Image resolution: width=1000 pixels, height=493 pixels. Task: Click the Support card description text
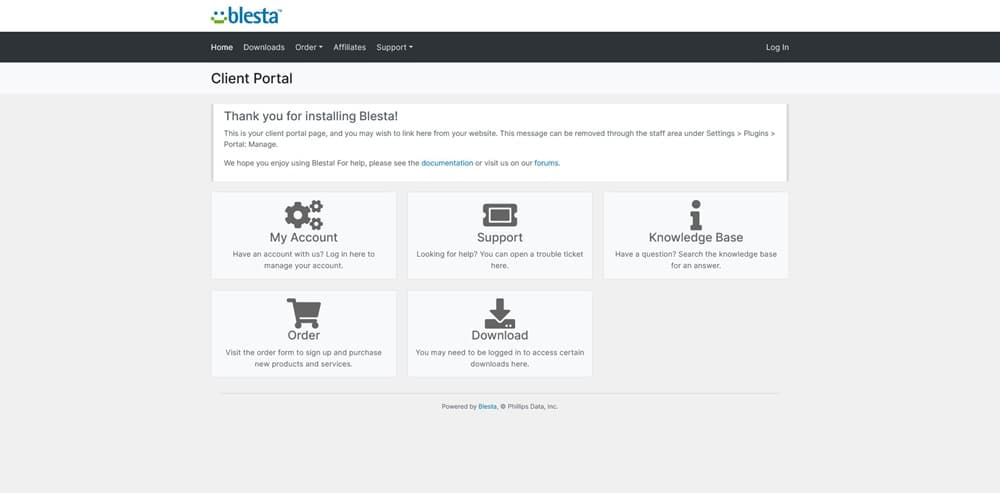click(499, 260)
